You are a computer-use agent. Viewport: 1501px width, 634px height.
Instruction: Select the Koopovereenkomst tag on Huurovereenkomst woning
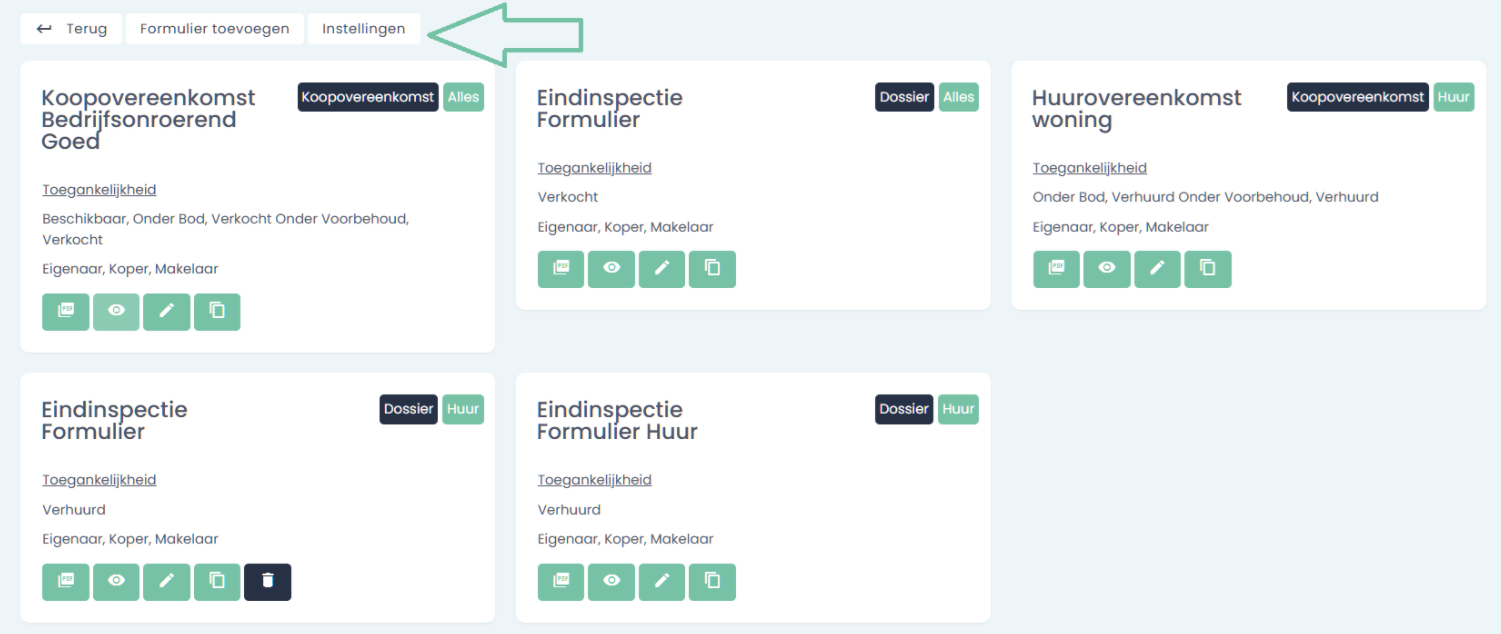[1358, 97]
